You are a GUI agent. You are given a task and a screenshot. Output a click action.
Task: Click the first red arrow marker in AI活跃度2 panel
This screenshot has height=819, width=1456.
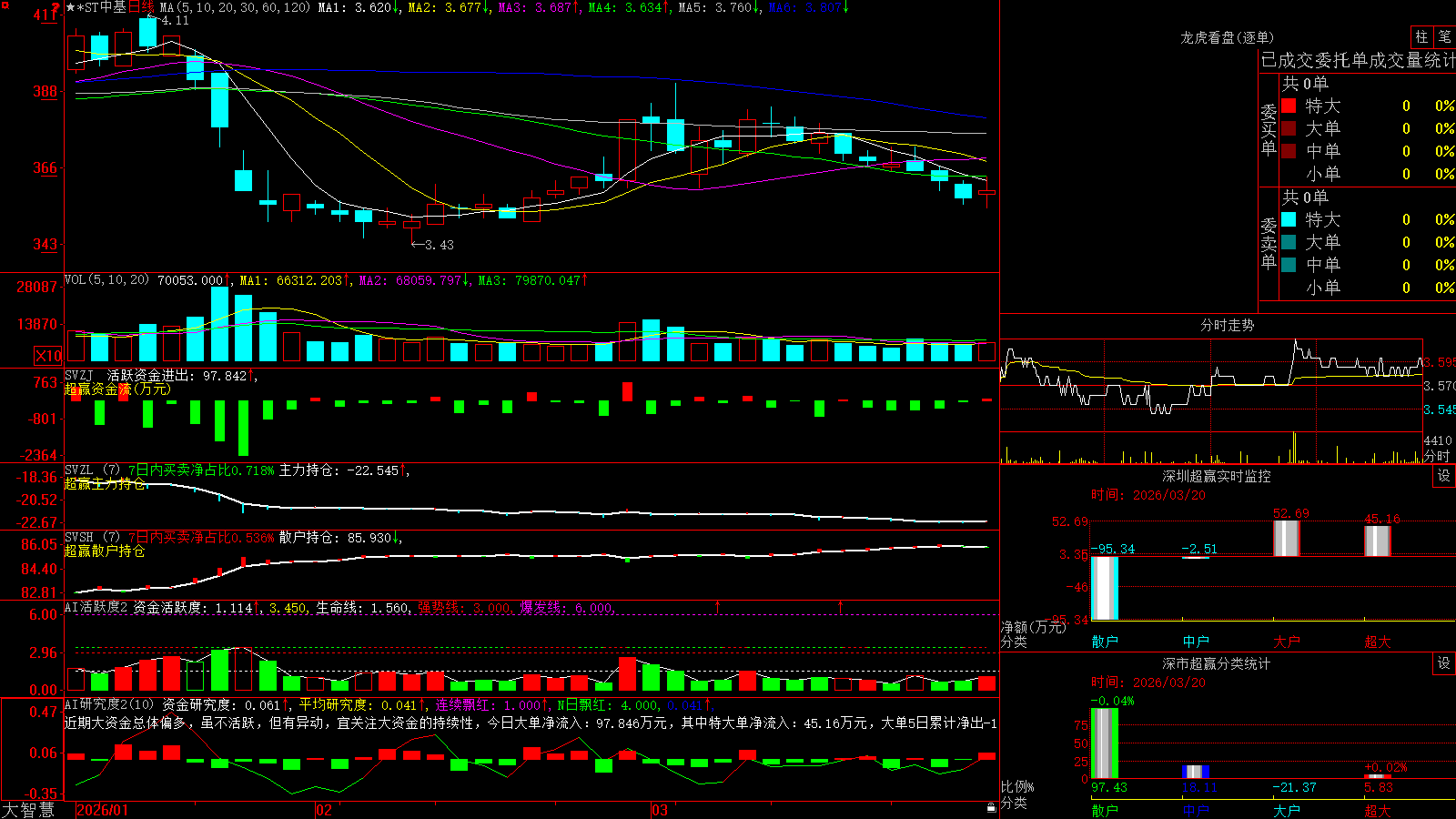pyautogui.click(x=718, y=606)
